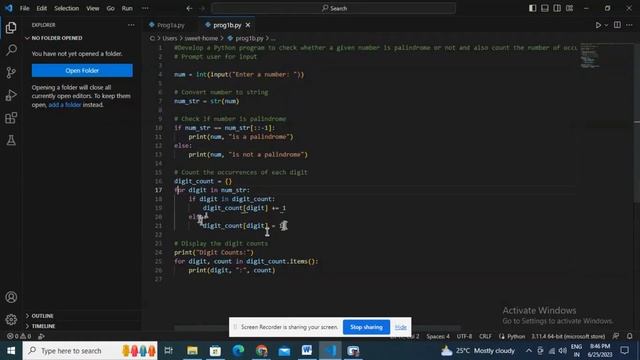Open the Selection menu
Viewport: 640px width, 360px height.
tap(67, 8)
